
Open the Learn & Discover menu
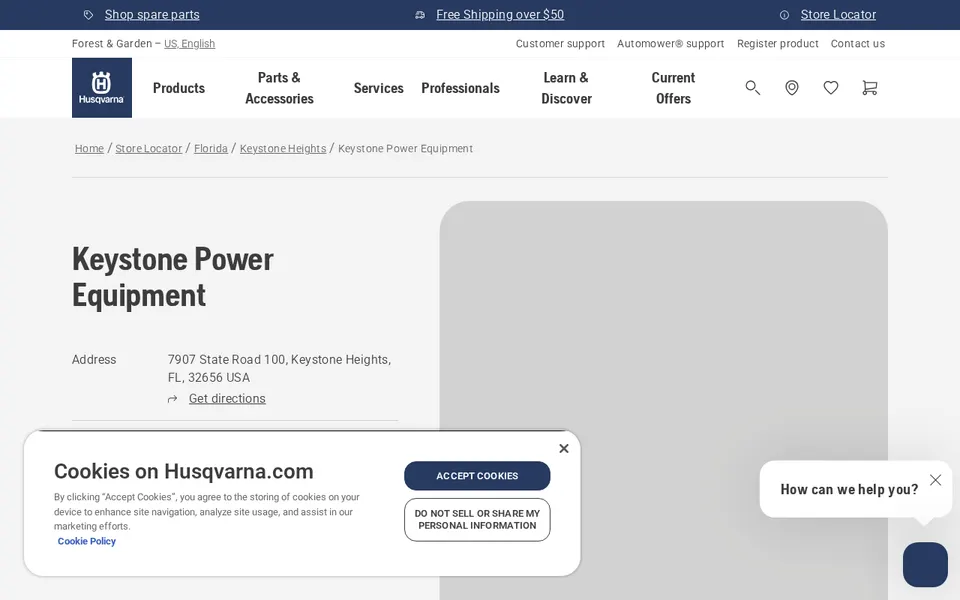(566, 88)
